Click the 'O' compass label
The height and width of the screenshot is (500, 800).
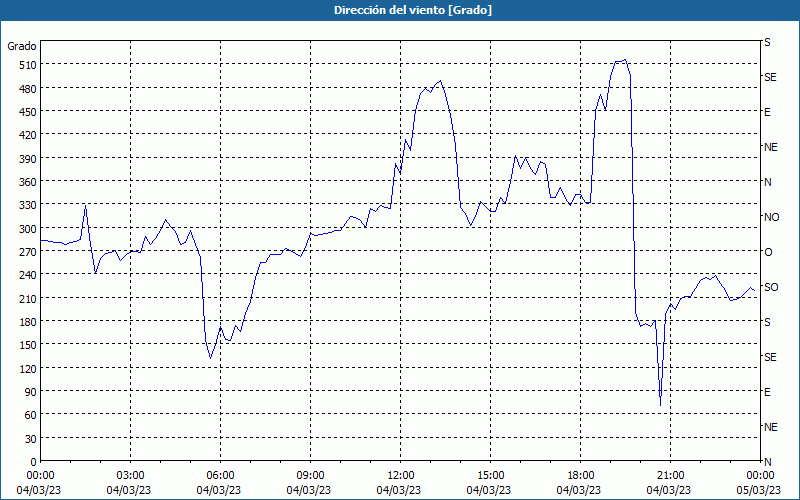coord(767,252)
